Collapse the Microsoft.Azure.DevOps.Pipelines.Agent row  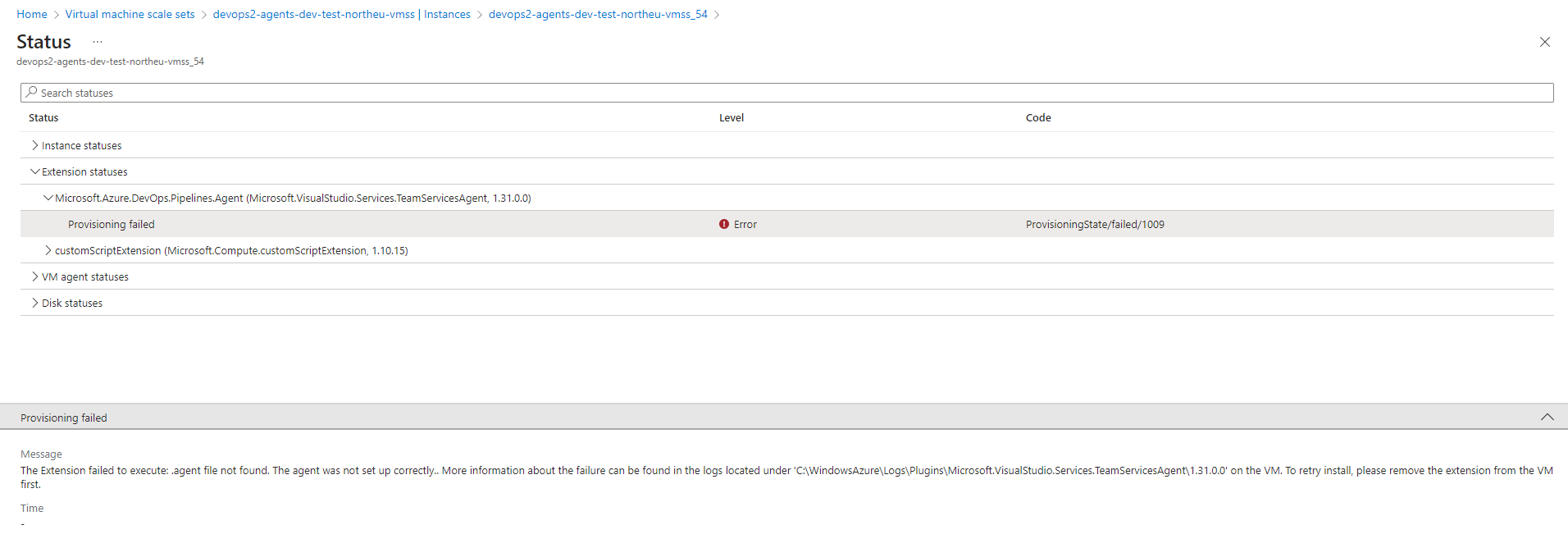click(x=48, y=198)
